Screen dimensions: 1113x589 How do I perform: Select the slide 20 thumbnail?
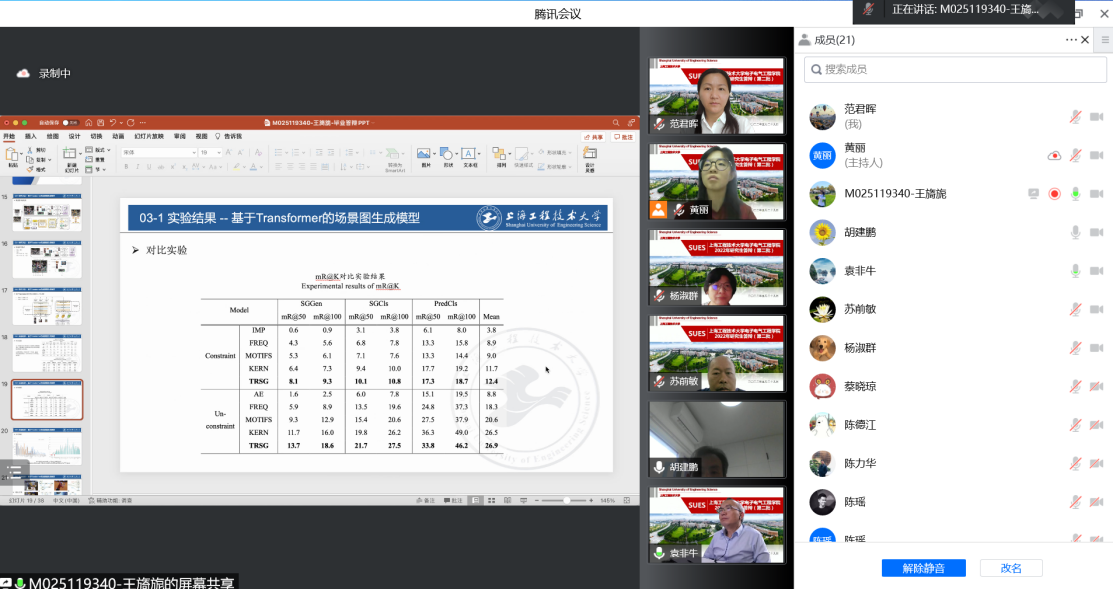pos(47,446)
